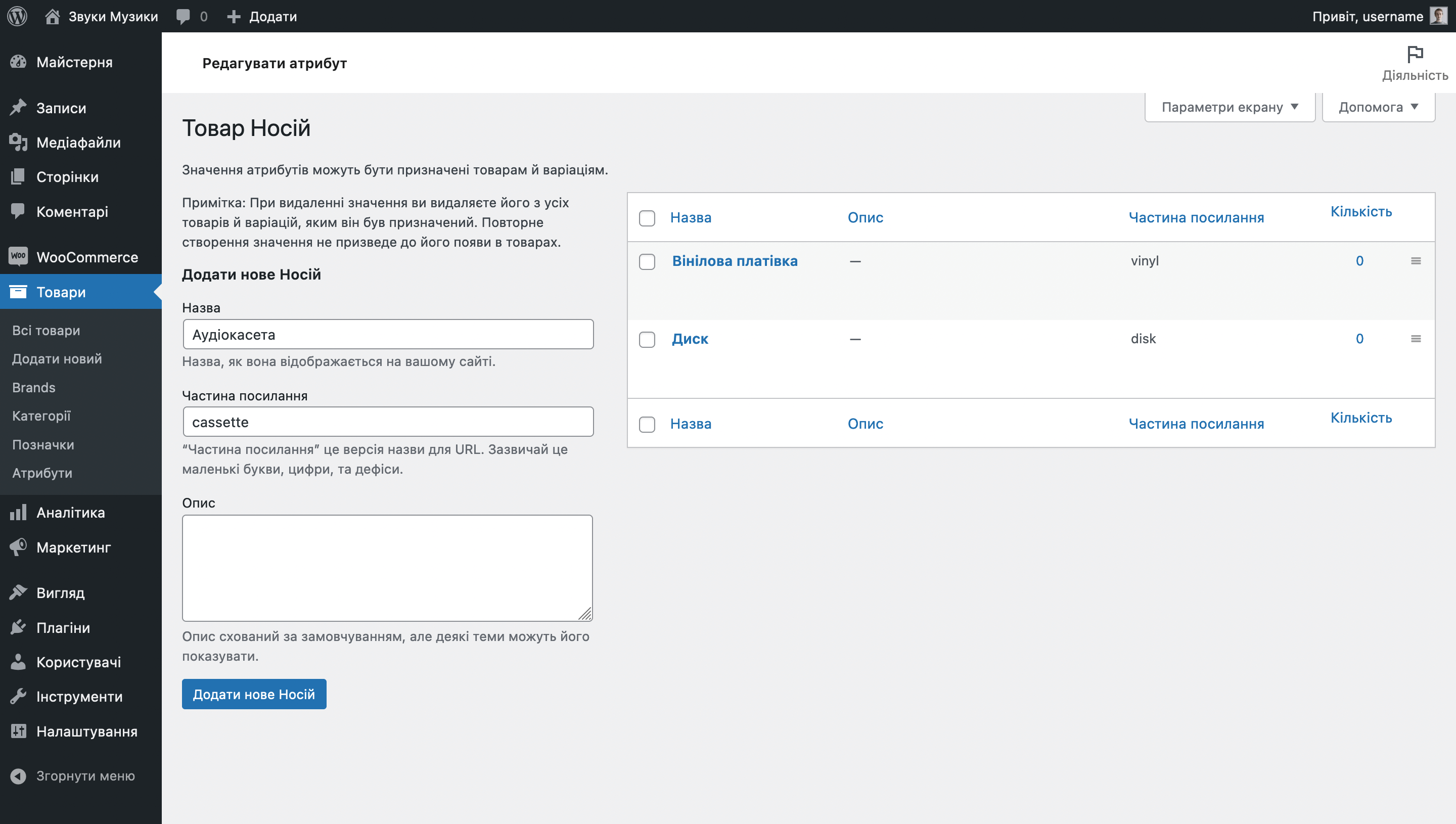Open Всі товари submenu item
1456x824 pixels.
(x=46, y=330)
